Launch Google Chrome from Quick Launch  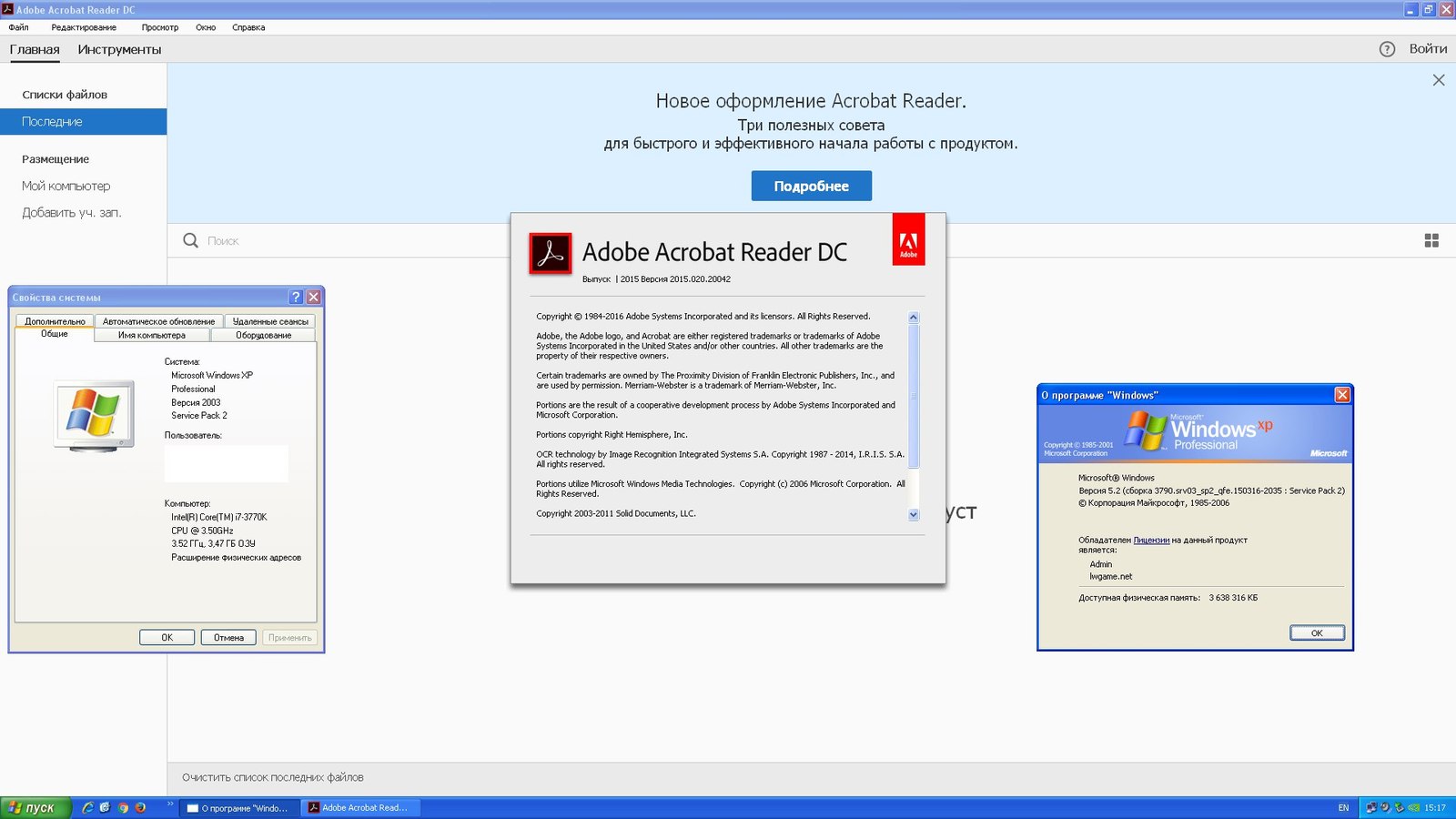point(123,807)
